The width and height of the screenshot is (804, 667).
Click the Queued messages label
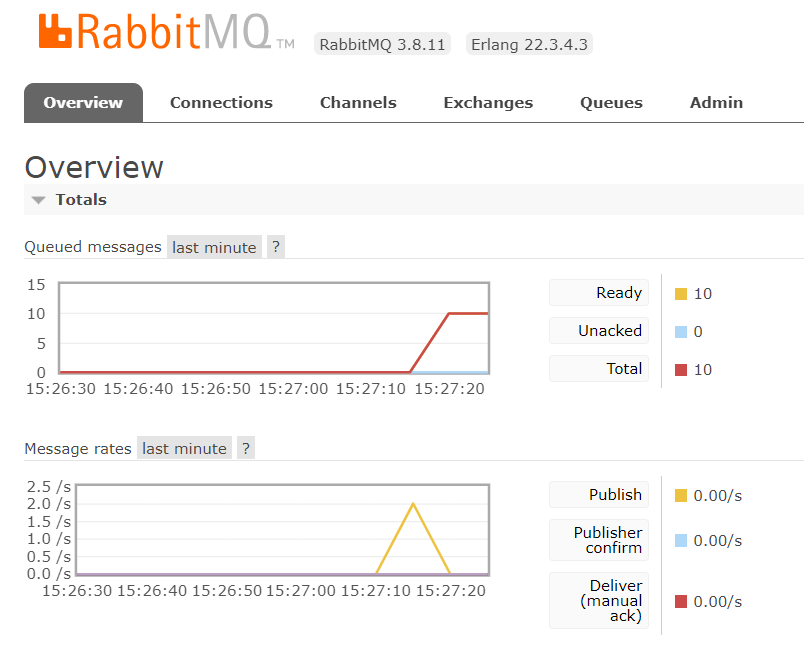click(x=93, y=247)
